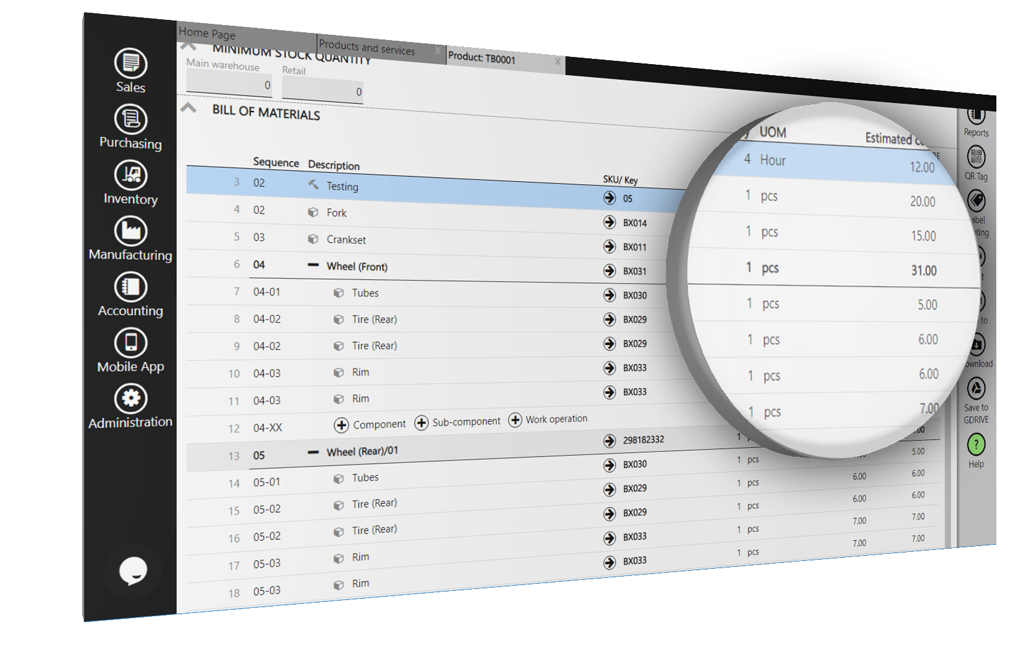Collapse the Bill of Materials section
1024x655 pixels.
tap(188, 109)
